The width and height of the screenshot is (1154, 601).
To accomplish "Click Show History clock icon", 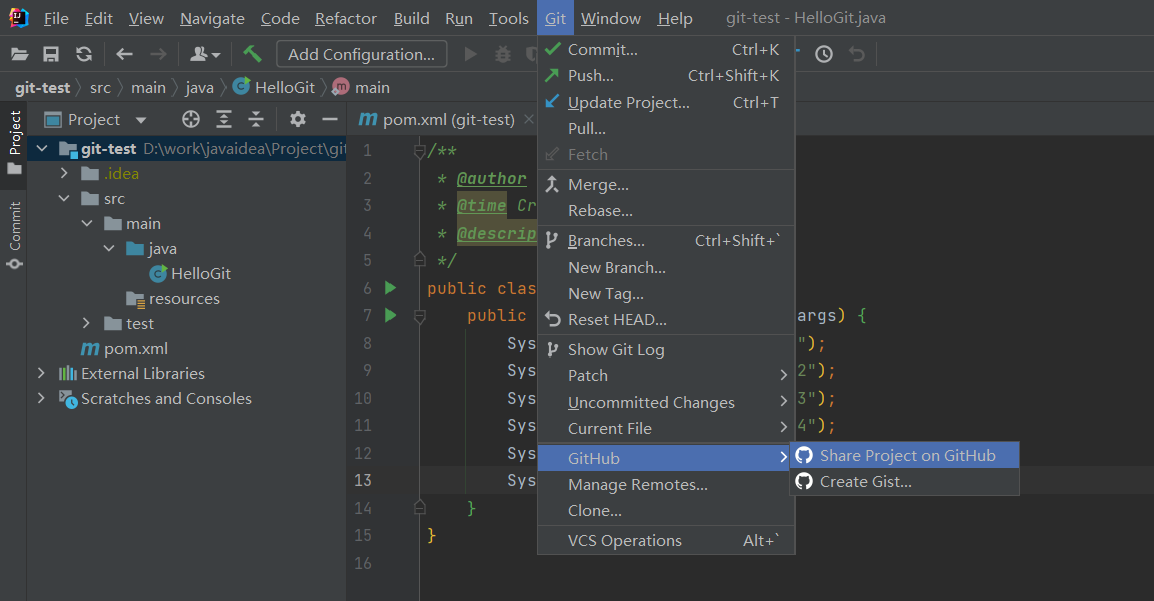I will click(823, 54).
